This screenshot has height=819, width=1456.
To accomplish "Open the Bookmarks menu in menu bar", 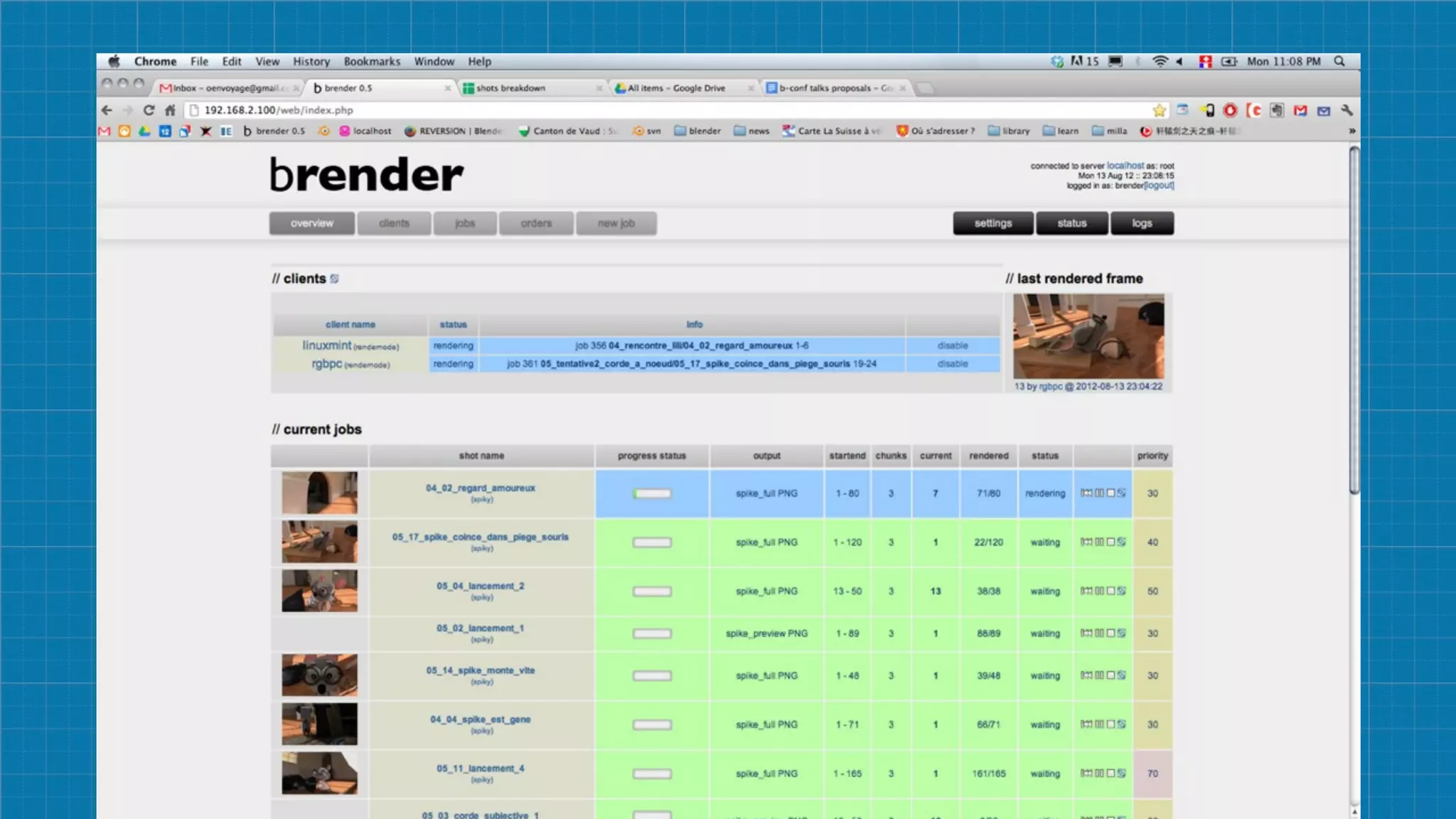I will pos(372,61).
